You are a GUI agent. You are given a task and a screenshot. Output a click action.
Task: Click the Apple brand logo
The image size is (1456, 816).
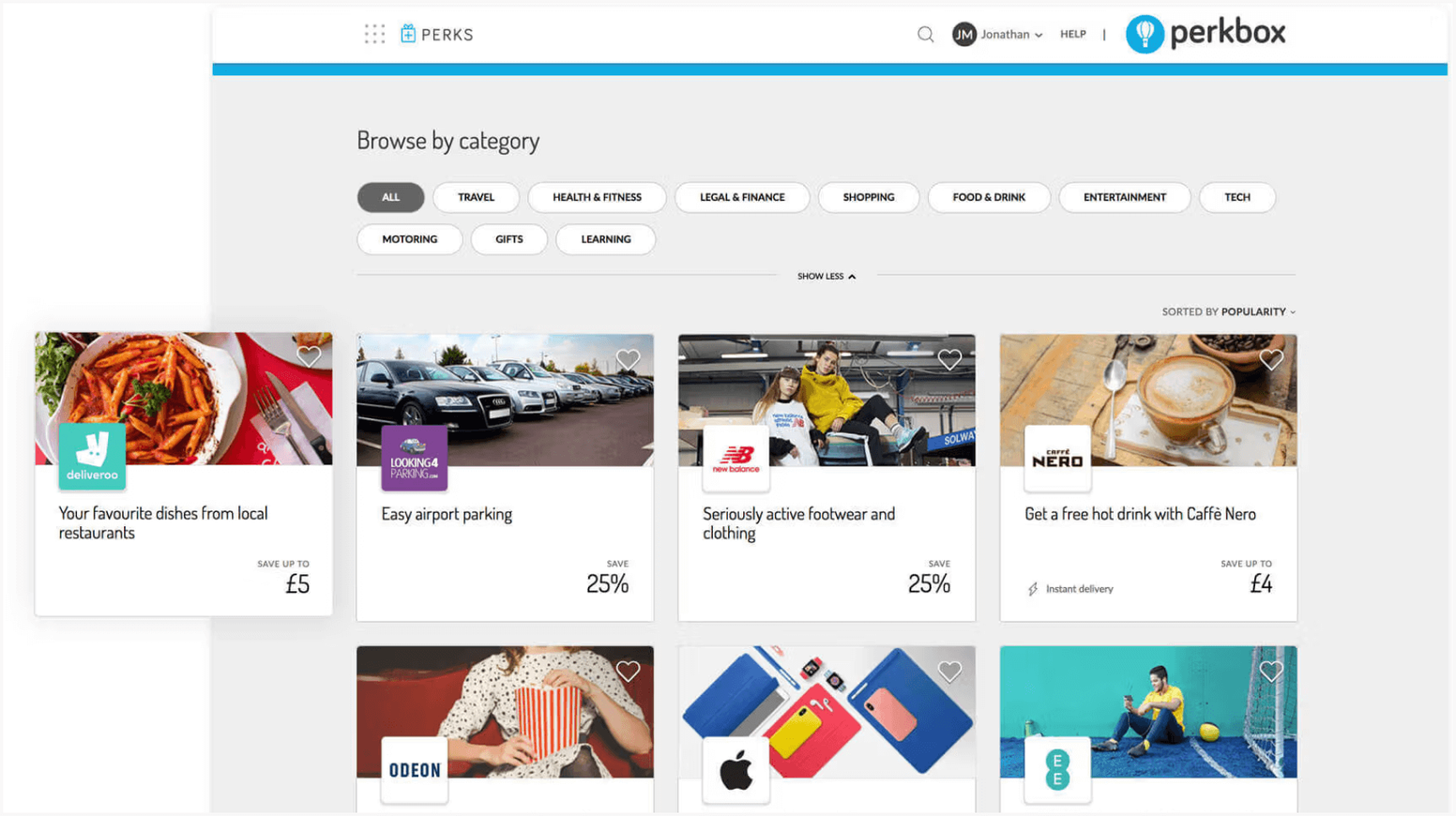pyautogui.click(x=736, y=770)
